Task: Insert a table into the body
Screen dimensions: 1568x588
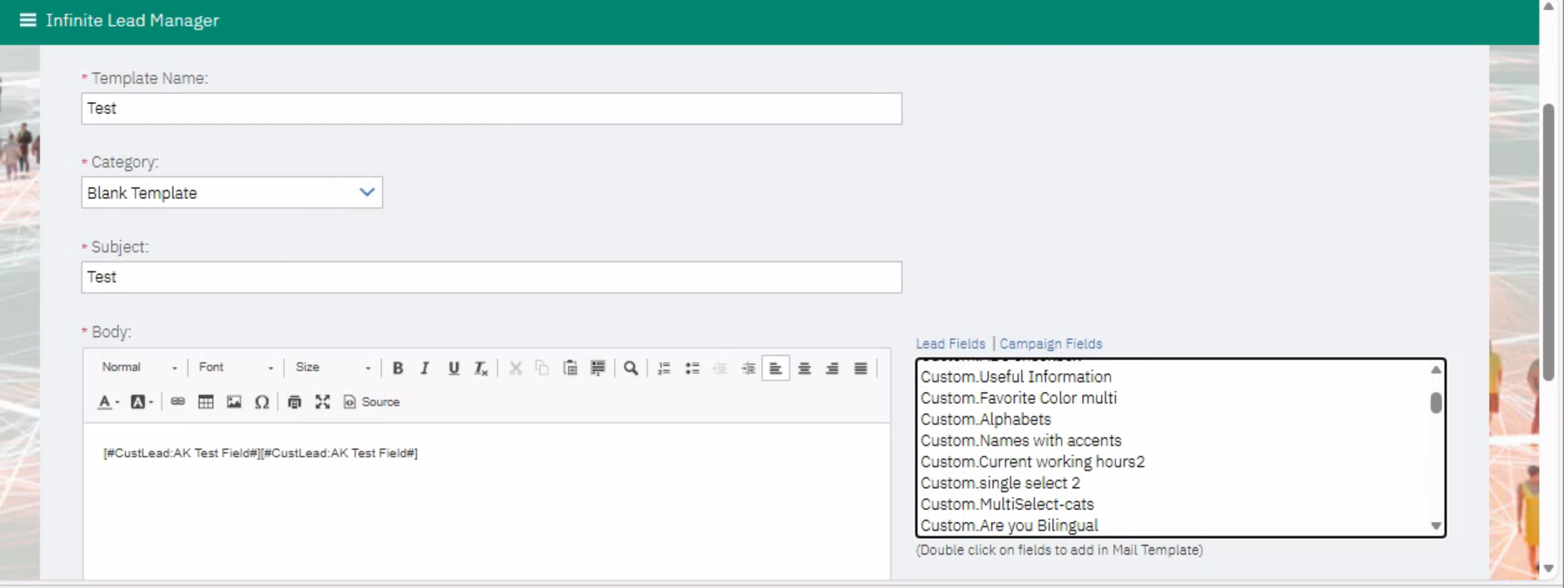Action: pos(206,402)
